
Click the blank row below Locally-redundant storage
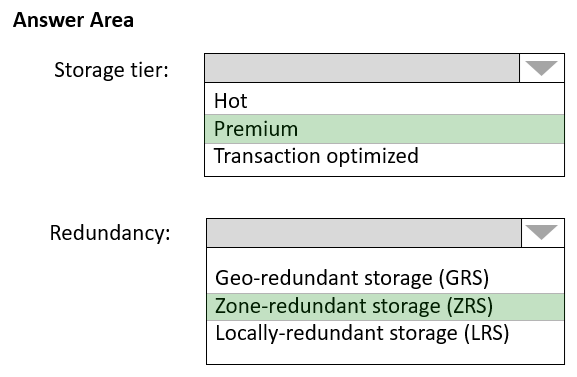385,355
